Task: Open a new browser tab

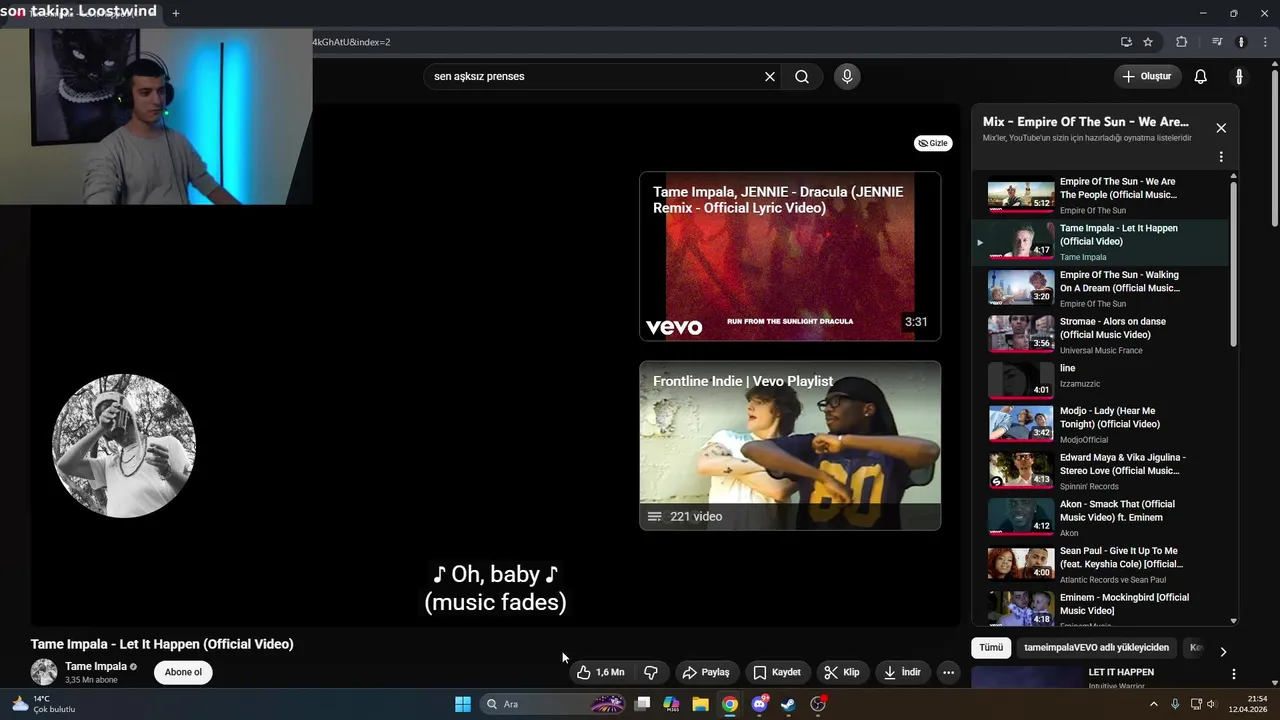Action: click(176, 13)
